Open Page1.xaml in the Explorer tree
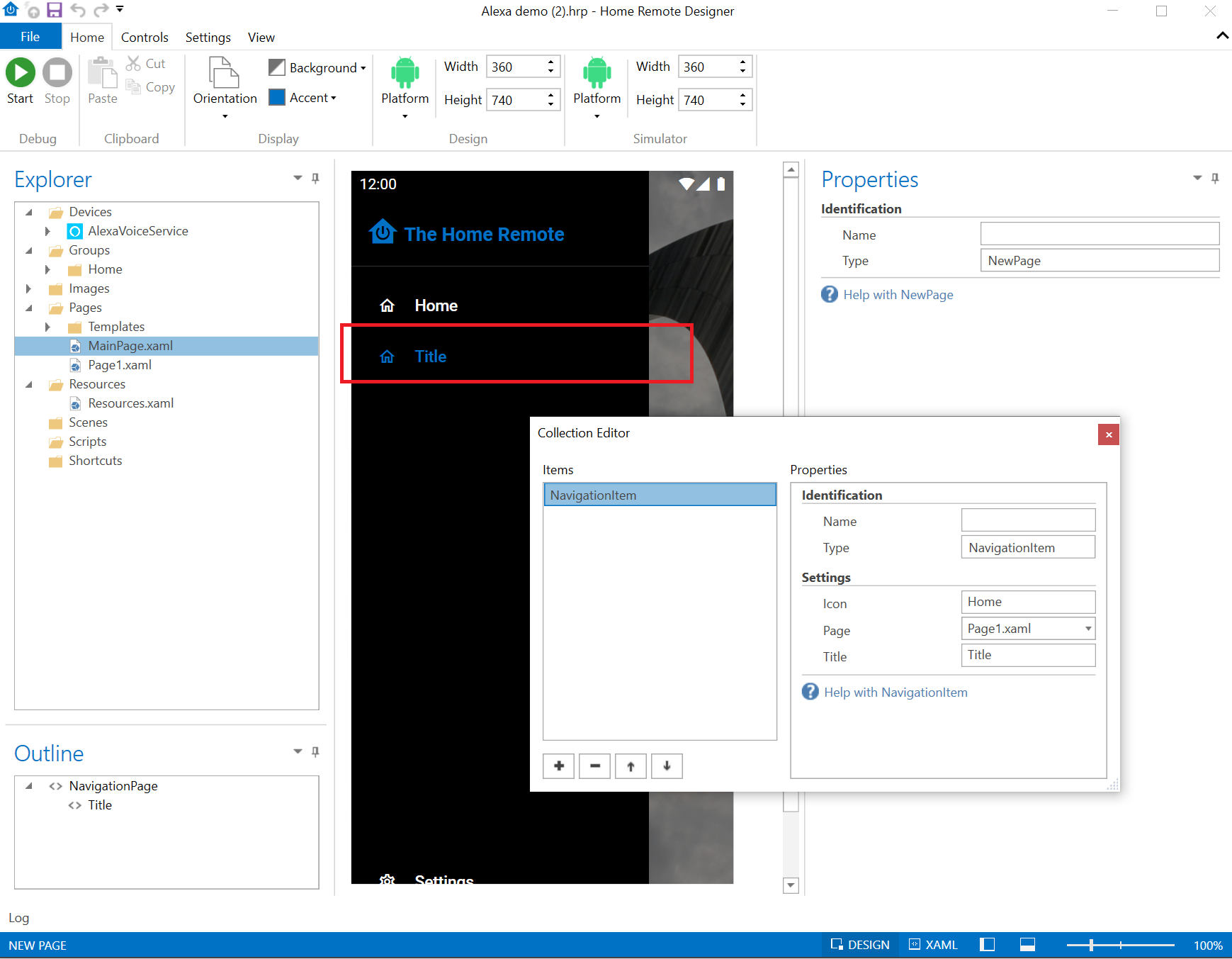 tap(120, 365)
